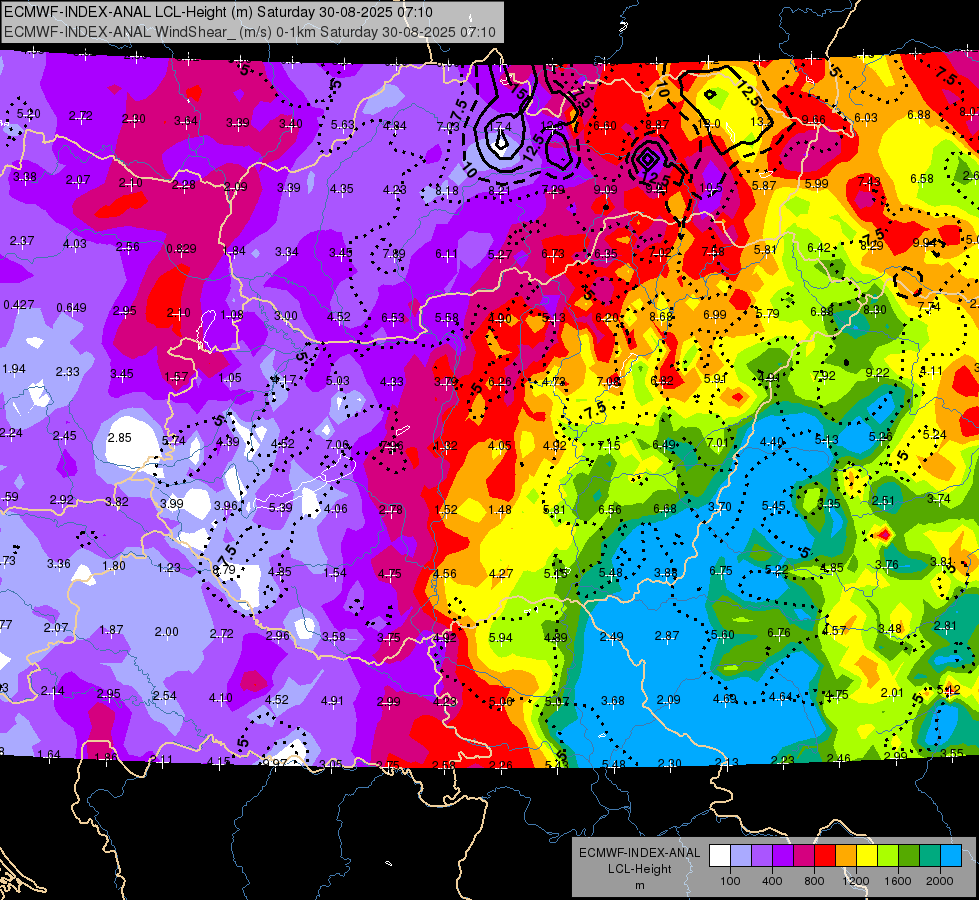Click the grid value 5.39

280,508
